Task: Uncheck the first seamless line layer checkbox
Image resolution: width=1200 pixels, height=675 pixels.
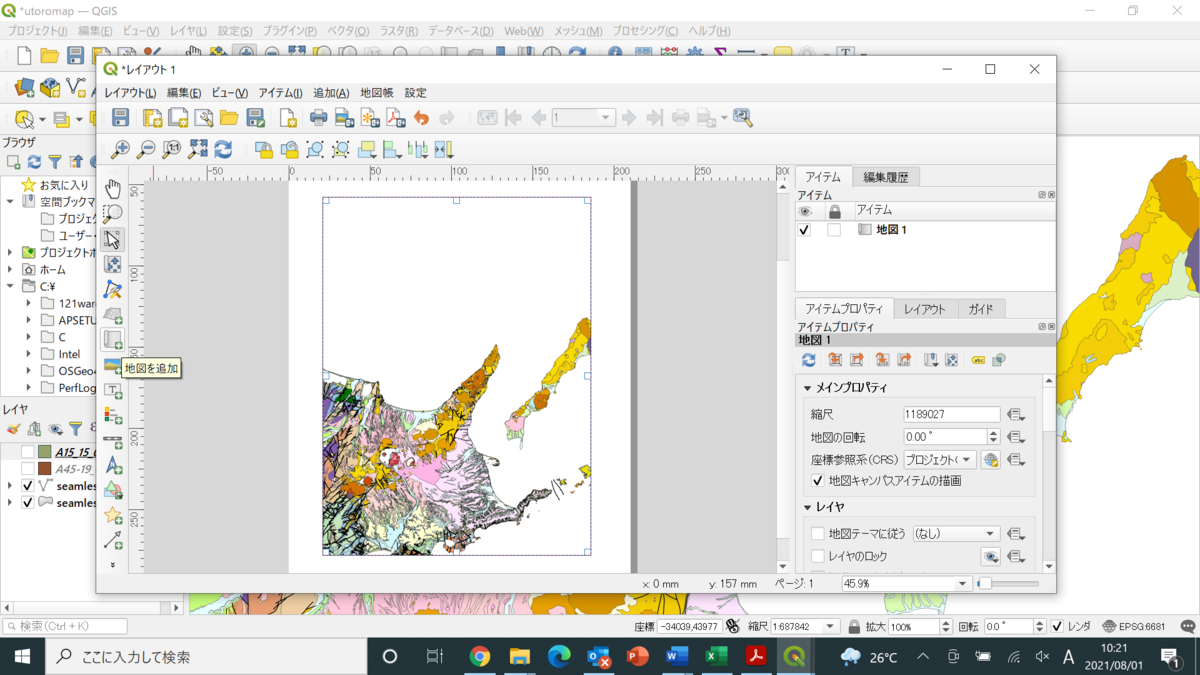Action: [28, 486]
